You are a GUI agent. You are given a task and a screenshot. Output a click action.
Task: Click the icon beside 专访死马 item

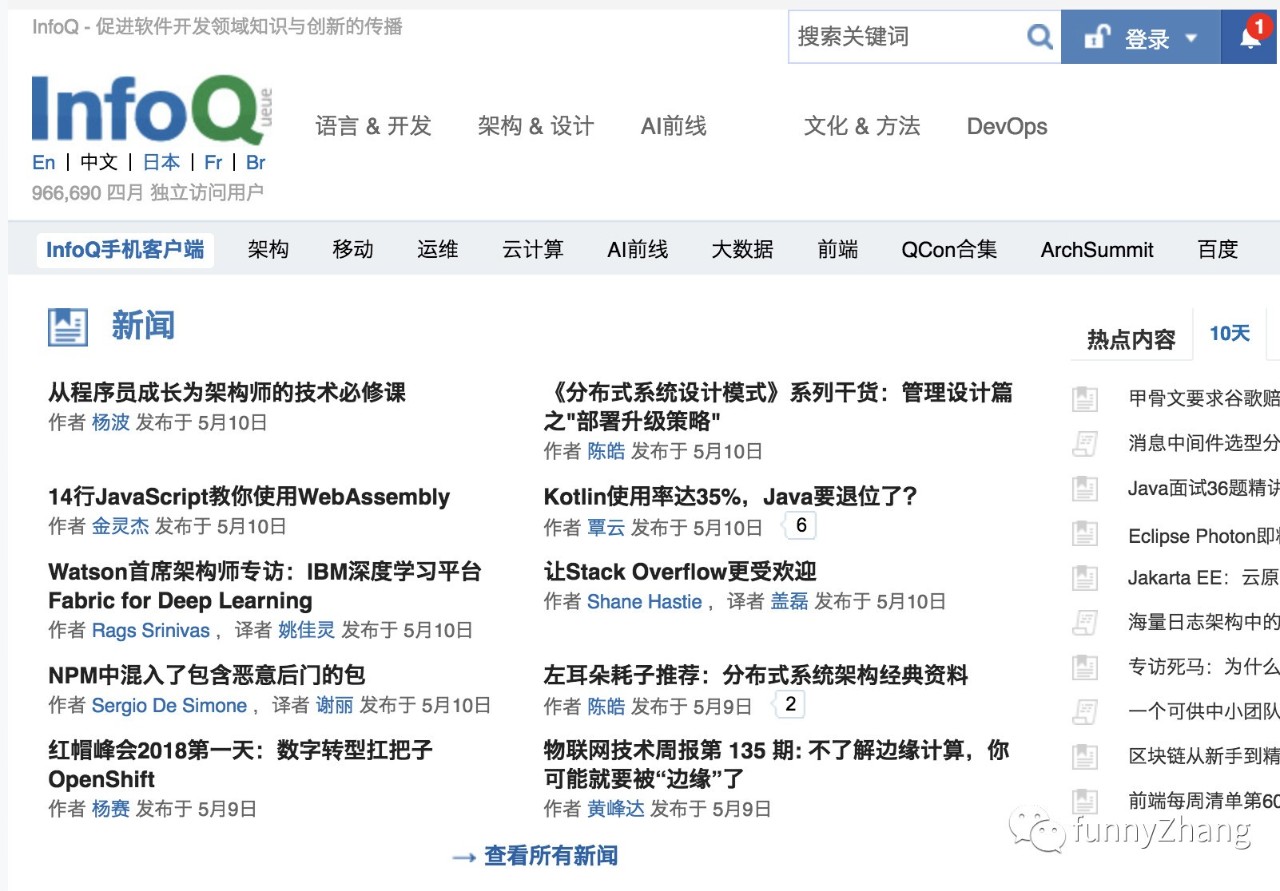(1085, 667)
